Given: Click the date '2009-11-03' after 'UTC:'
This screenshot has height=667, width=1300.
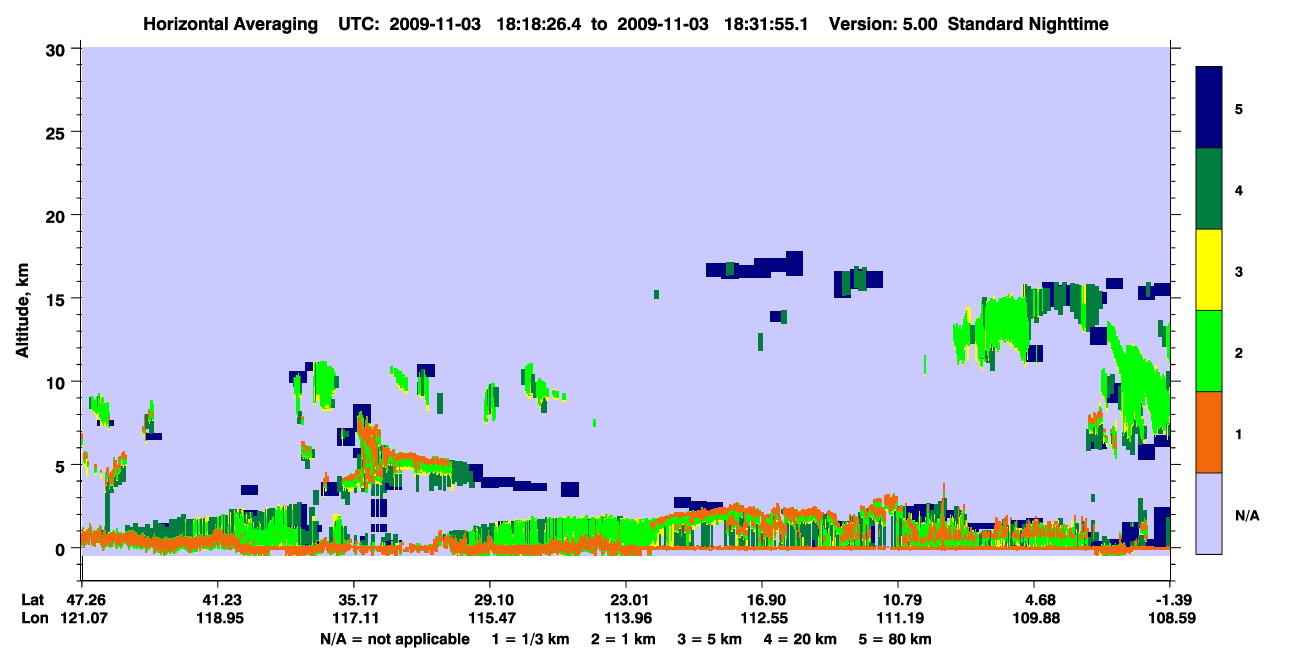Looking at the screenshot, I should tap(435, 23).
